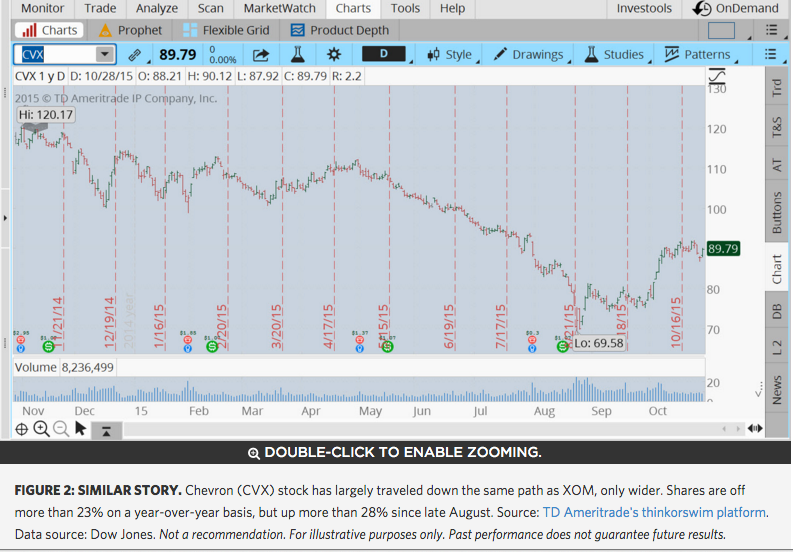Image resolution: width=793 pixels, height=552 pixels.
Task: Expand the symbol dropdown arrow
Action: click(x=105, y=54)
